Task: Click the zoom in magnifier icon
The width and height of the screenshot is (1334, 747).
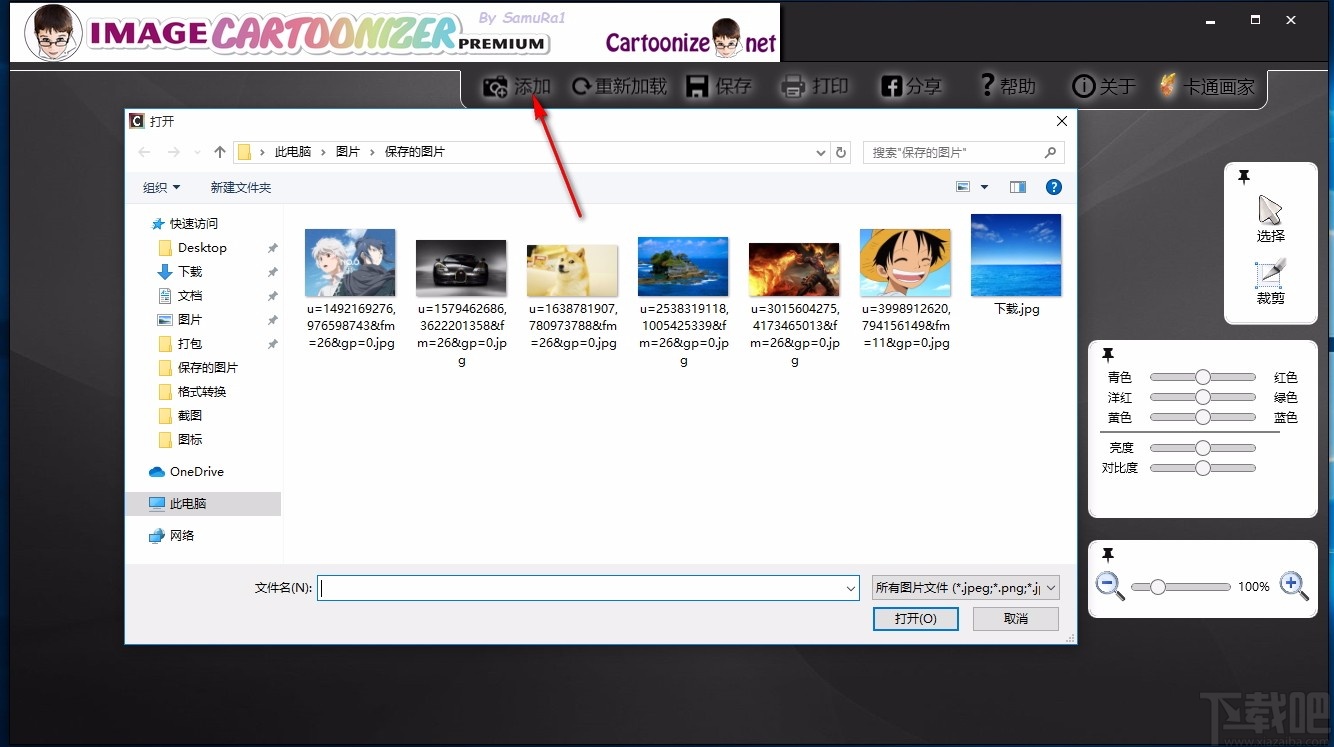Action: pyautogui.click(x=1294, y=586)
